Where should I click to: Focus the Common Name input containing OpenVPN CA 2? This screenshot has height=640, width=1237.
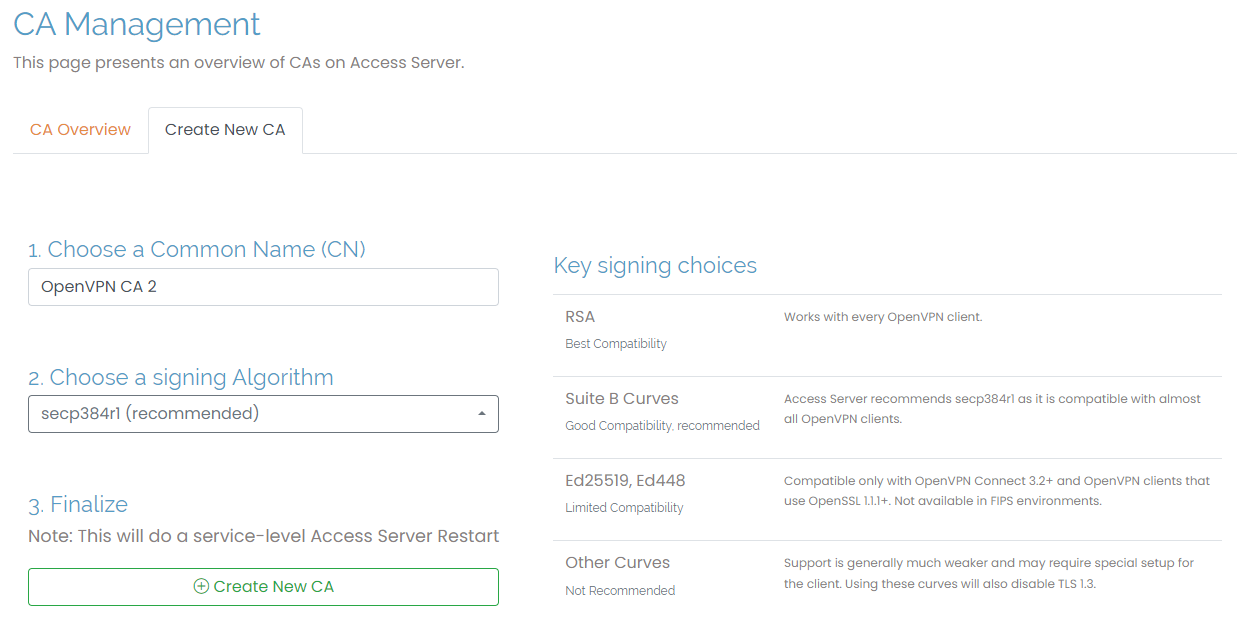[262, 287]
